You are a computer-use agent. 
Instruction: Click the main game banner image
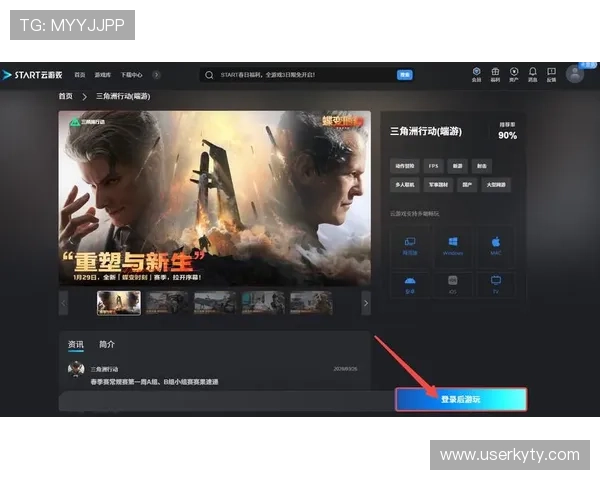click(214, 198)
